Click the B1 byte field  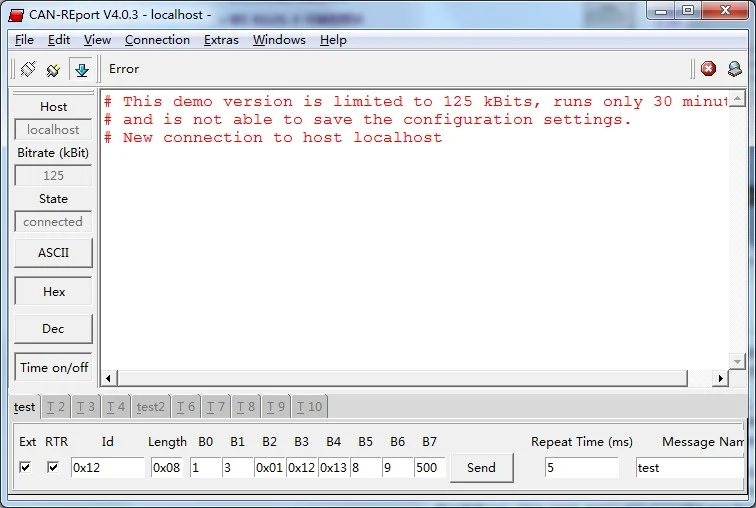pyautogui.click(x=237, y=468)
